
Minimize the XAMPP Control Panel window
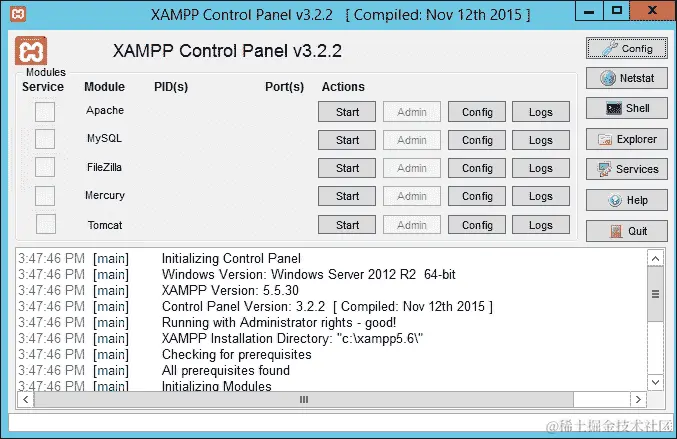coord(589,10)
